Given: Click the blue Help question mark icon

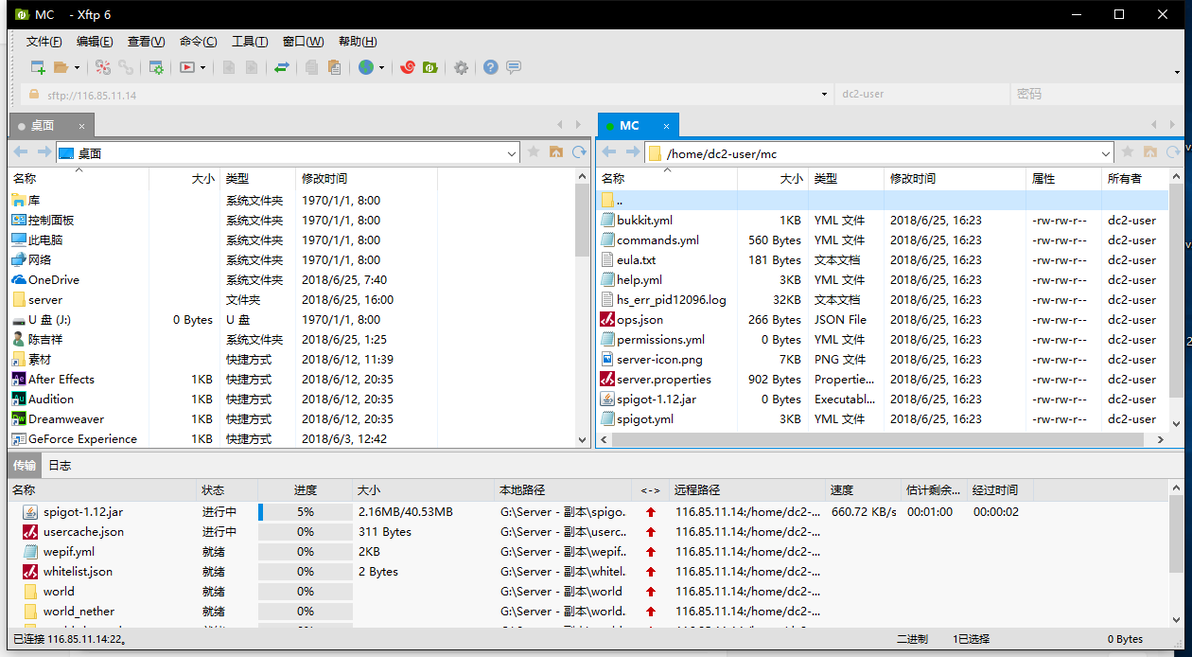Looking at the screenshot, I should [x=490, y=68].
